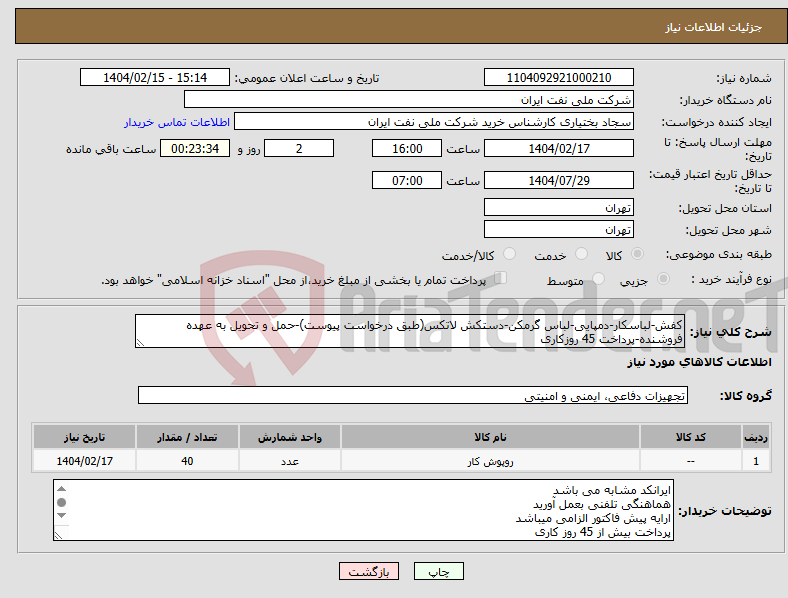The height and width of the screenshot is (598, 788).
Task: Open اطلاعات تماس خریدار link
Action: pyautogui.click(x=177, y=122)
